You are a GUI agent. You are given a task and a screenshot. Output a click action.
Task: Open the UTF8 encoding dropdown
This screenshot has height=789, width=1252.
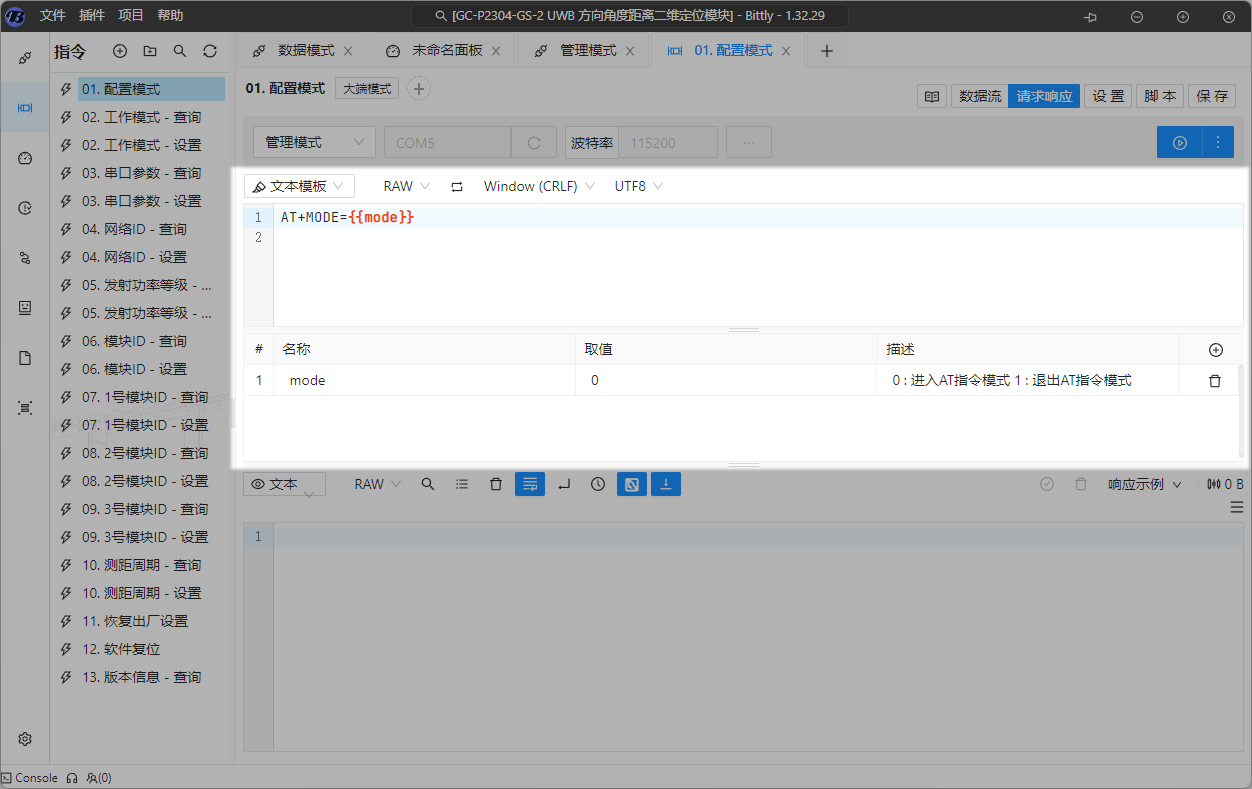tap(638, 186)
